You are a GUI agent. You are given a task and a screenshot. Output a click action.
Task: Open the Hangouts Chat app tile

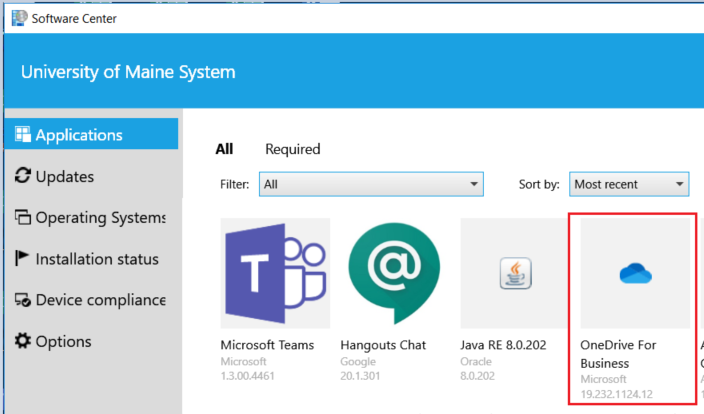[394, 273]
